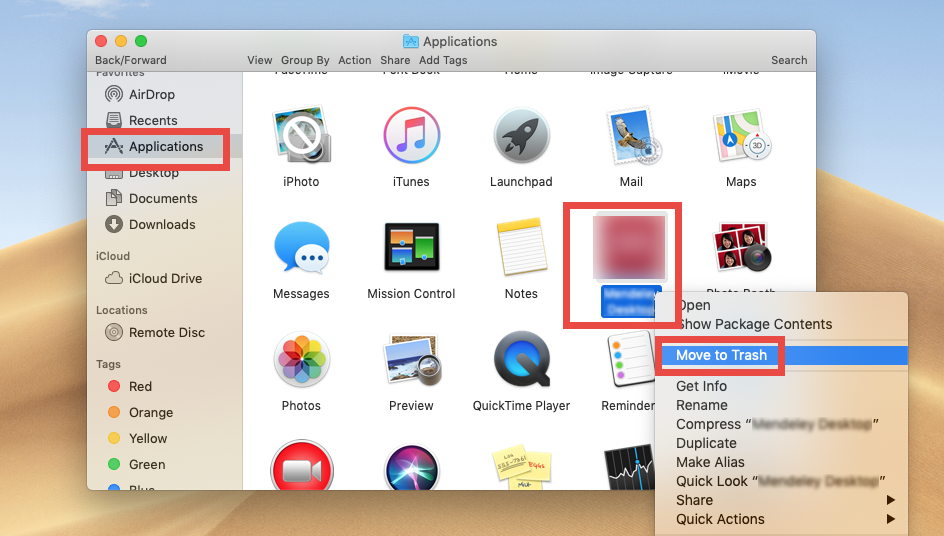Open the Notes app icon
This screenshot has width=944, height=536.
[521, 249]
